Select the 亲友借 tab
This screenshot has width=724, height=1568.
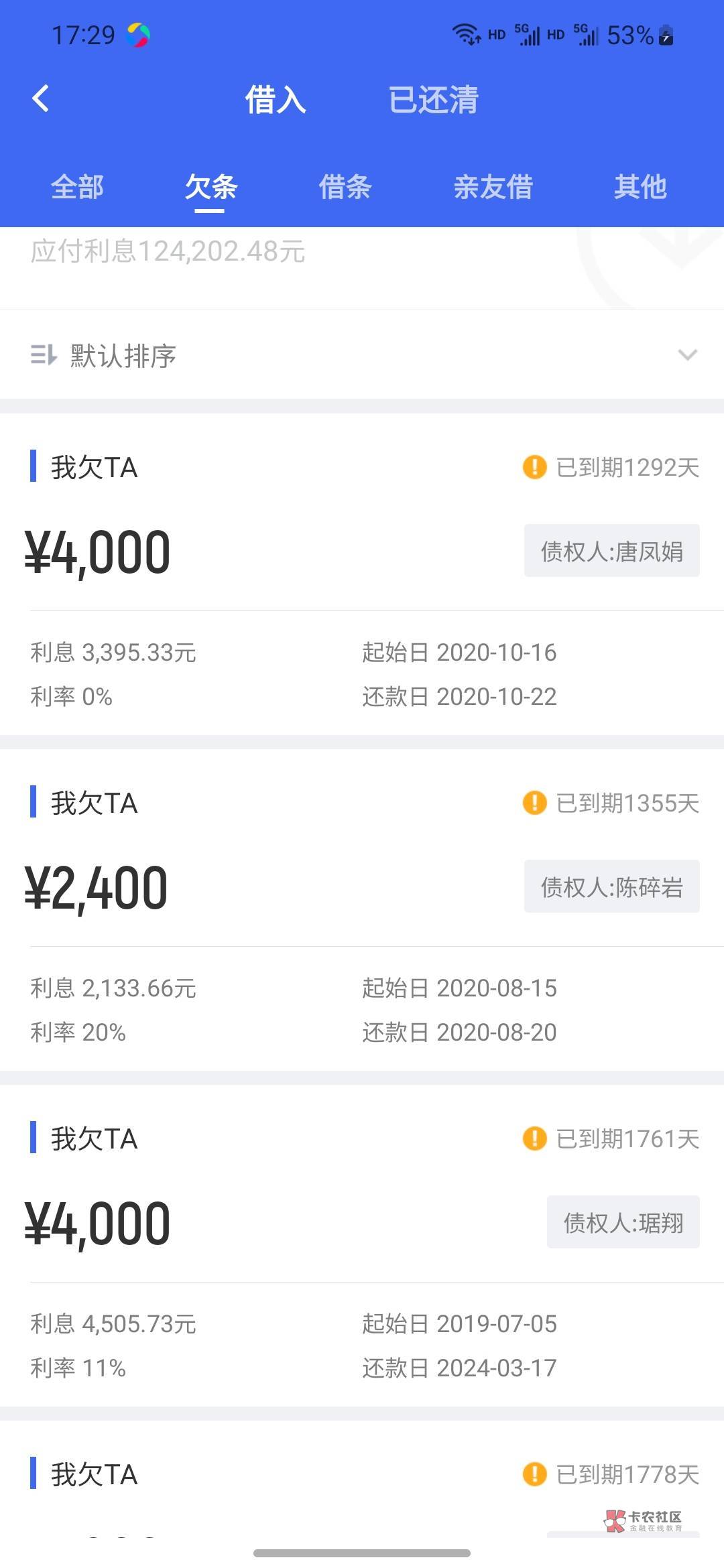(493, 187)
